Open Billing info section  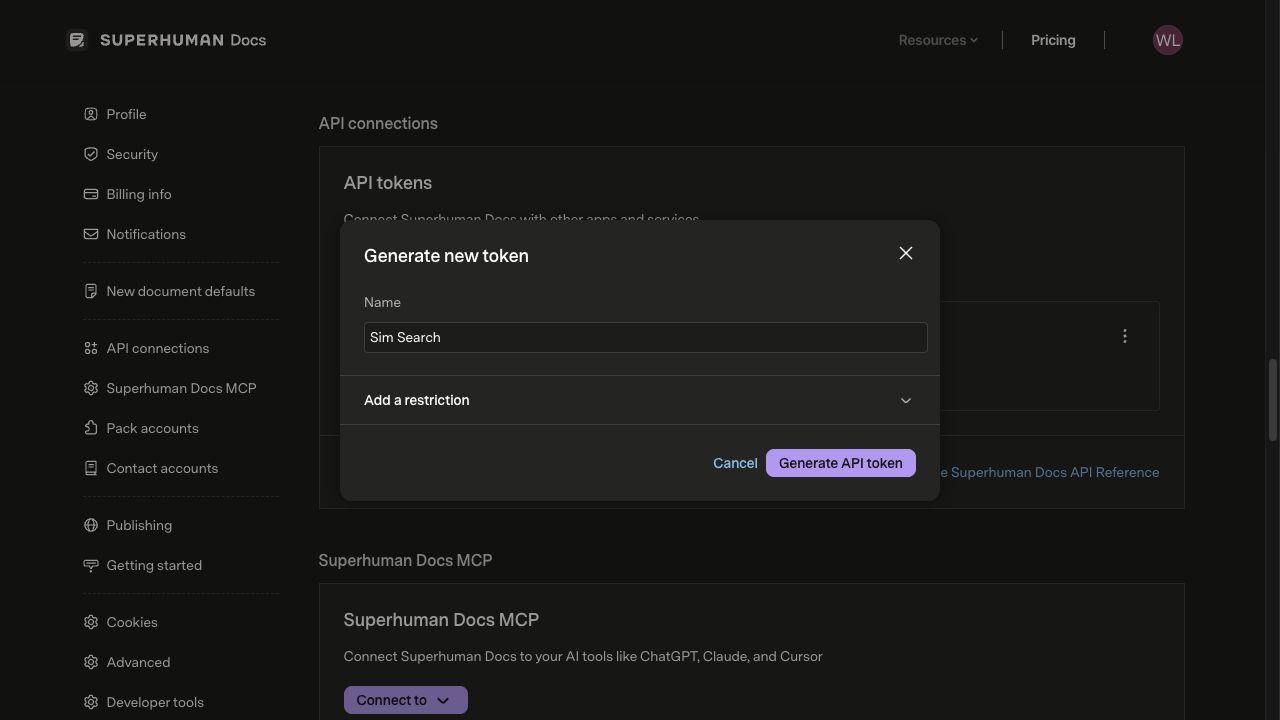139,194
